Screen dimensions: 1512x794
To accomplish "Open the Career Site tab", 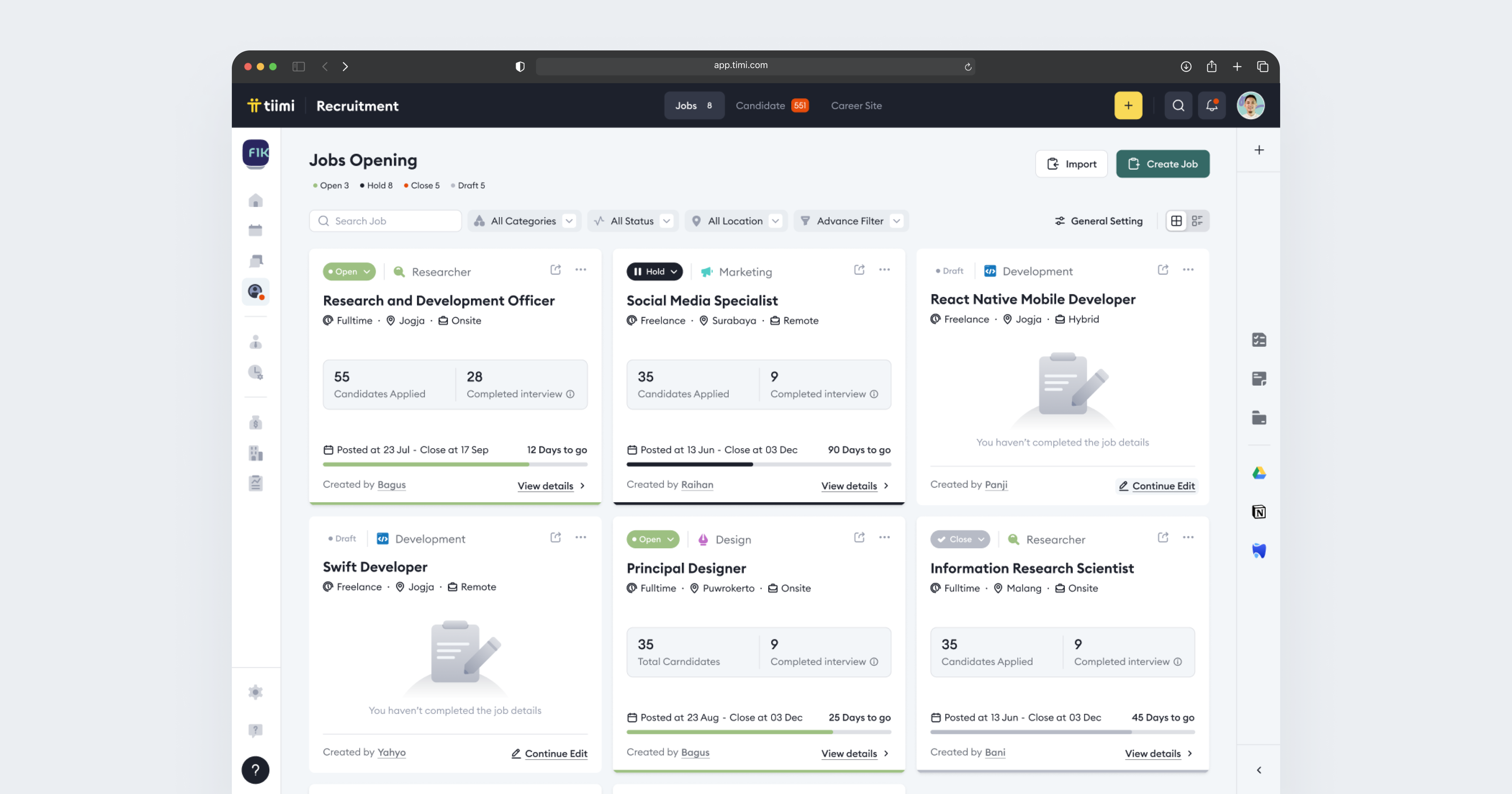I will click(x=856, y=105).
